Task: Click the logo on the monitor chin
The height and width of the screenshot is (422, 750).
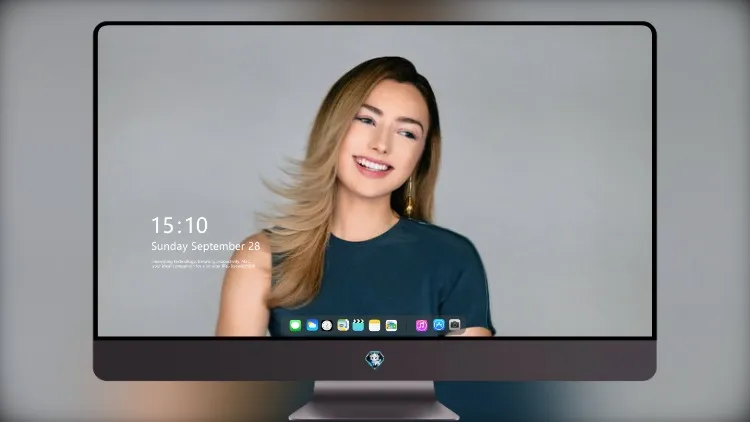Action: pos(375,360)
